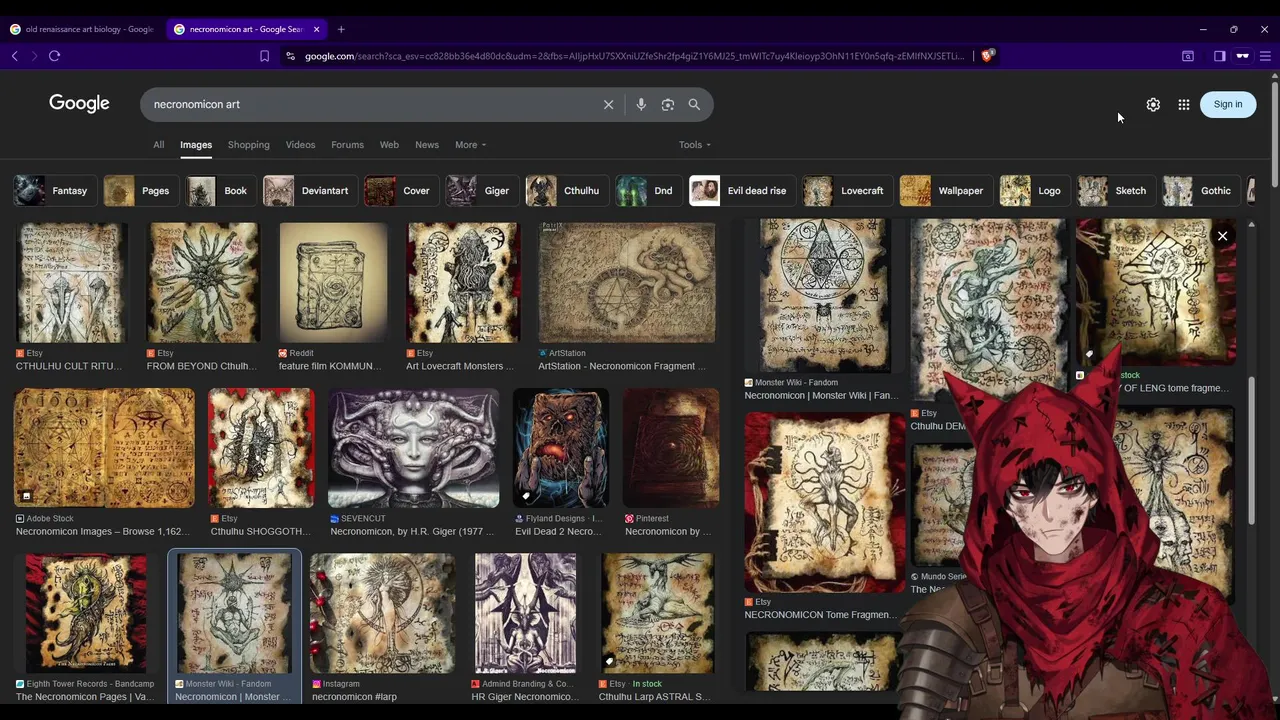Open the Instagram necronomicon #larp thumbnail

point(382,613)
